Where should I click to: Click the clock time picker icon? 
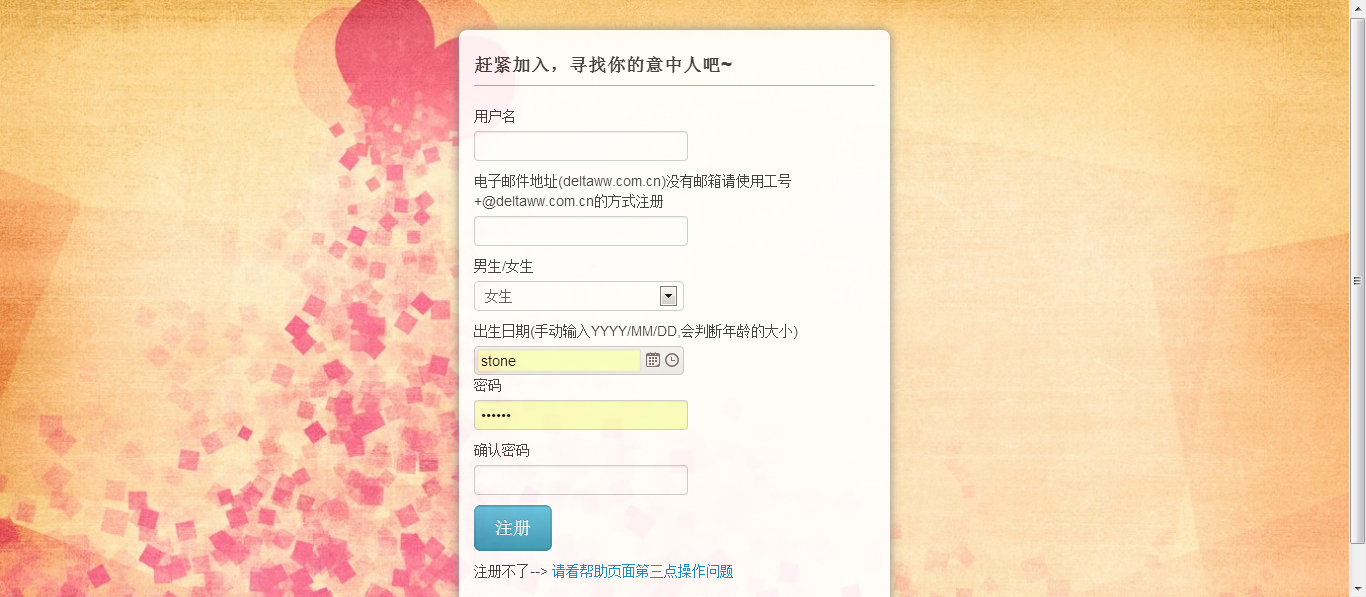pyautogui.click(x=672, y=360)
